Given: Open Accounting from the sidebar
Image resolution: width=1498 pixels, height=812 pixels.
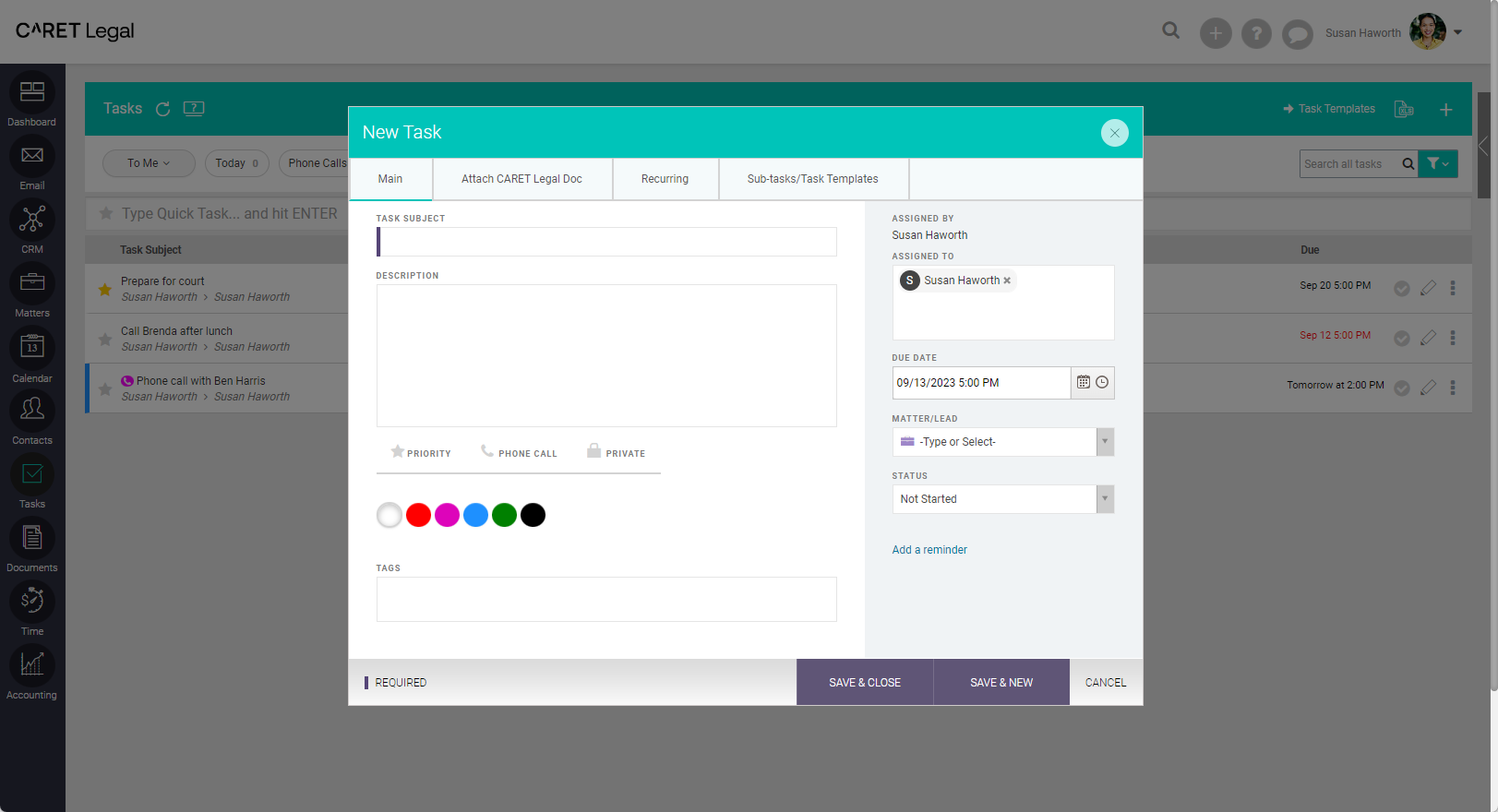Looking at the screenshot, I should [32, 665].
